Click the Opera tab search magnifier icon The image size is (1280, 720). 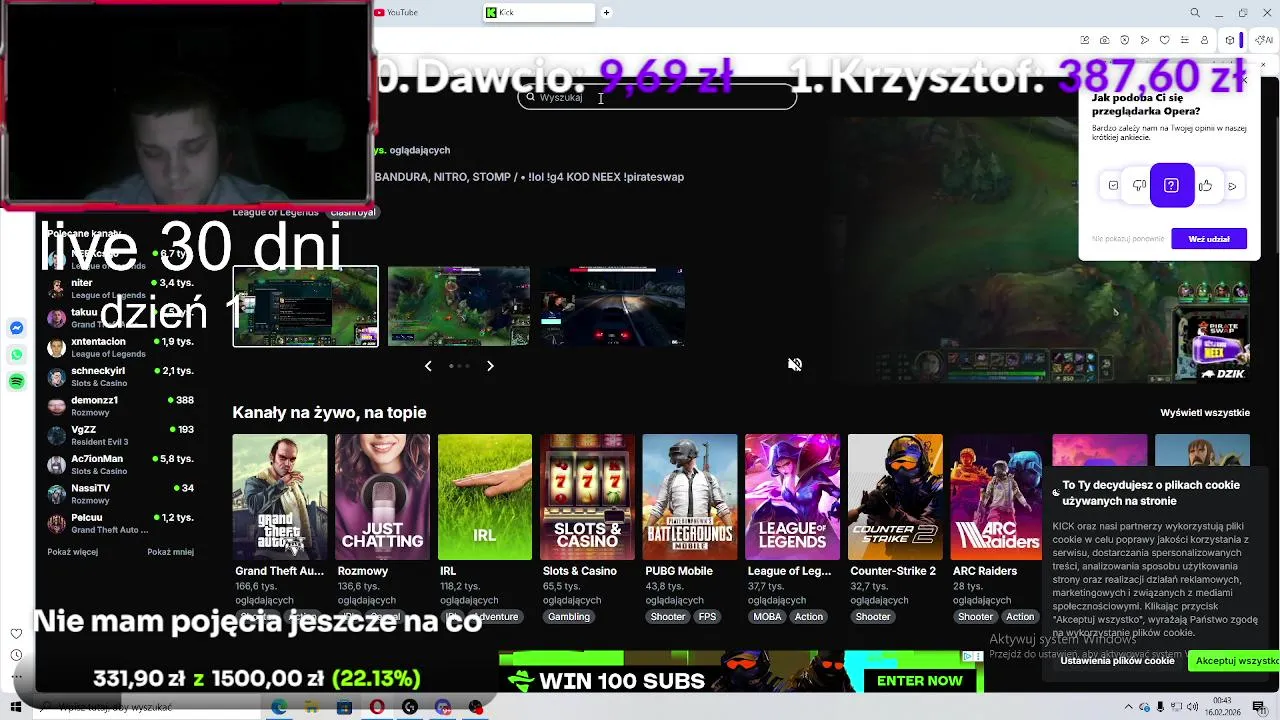click(x=1195, y=13)
